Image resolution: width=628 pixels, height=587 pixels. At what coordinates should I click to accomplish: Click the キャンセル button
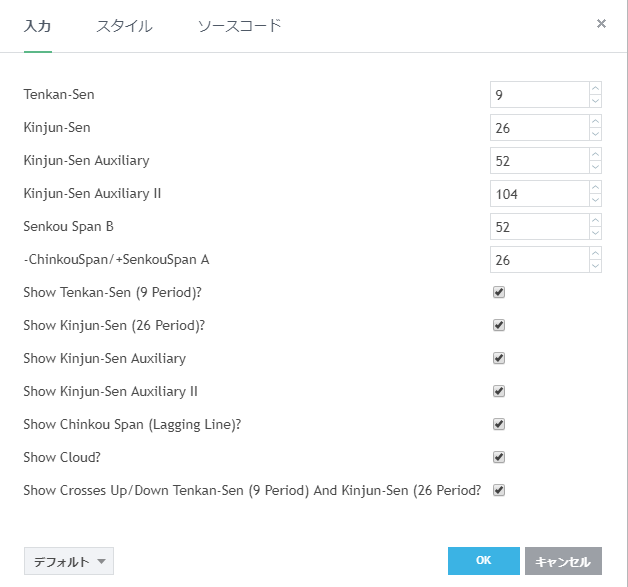coord(563,561)
